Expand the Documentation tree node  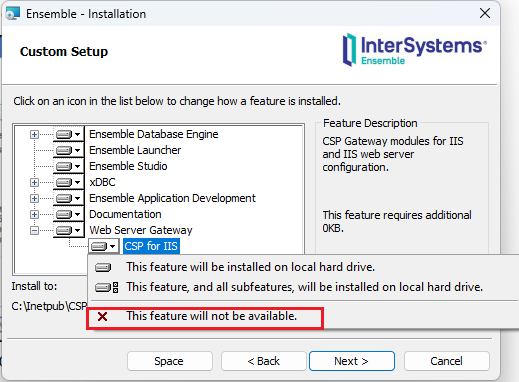point(34,214)
